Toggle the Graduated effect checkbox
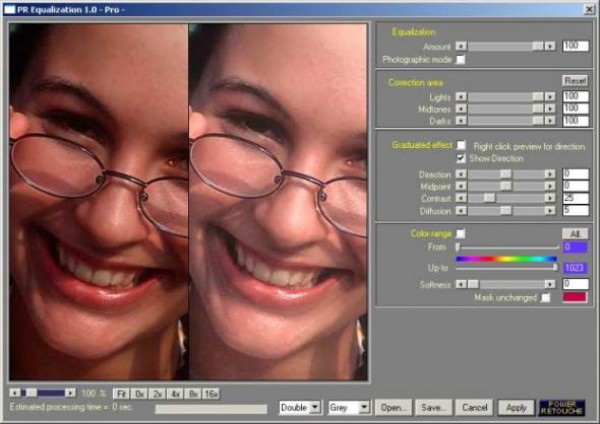Screen dimensions: 600x424 461,145
